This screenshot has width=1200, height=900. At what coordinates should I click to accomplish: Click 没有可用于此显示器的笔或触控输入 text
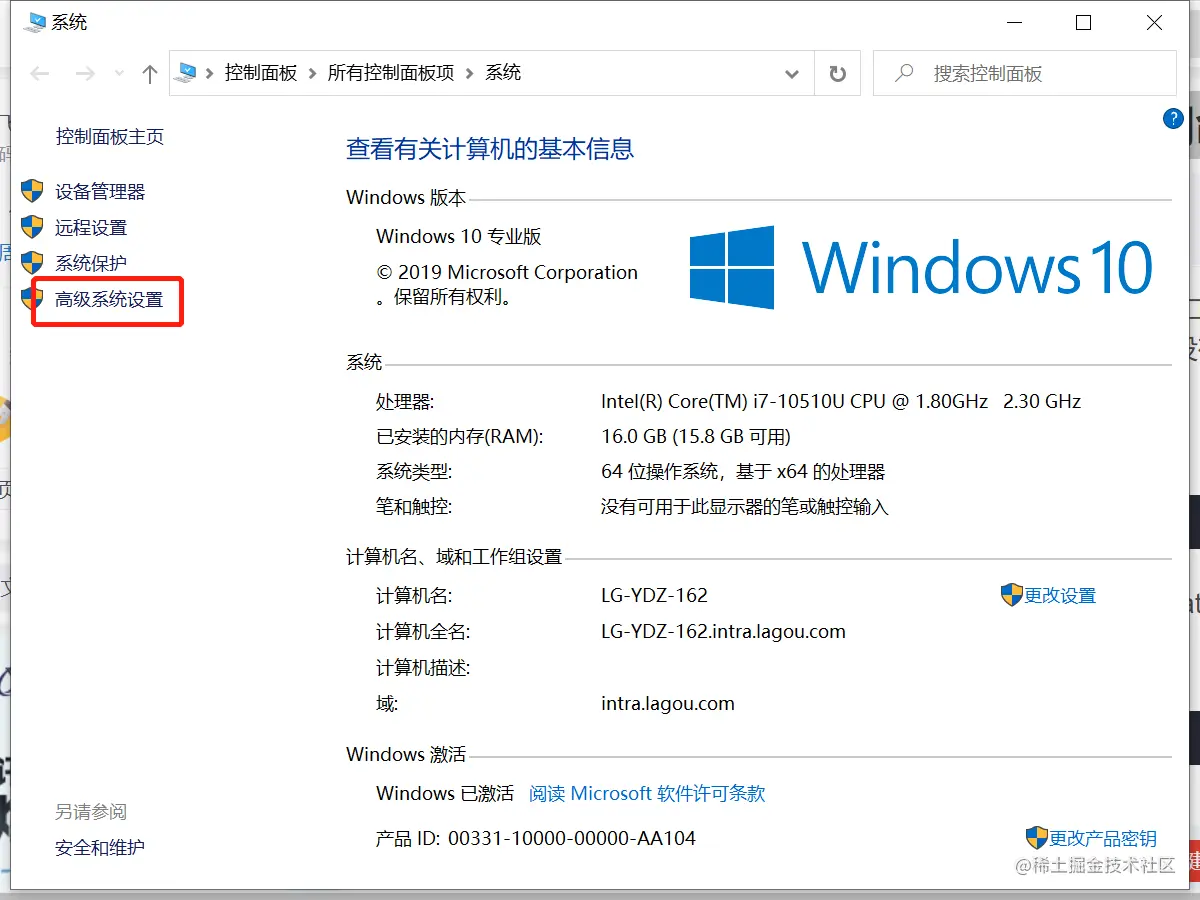tap(744, 507)
